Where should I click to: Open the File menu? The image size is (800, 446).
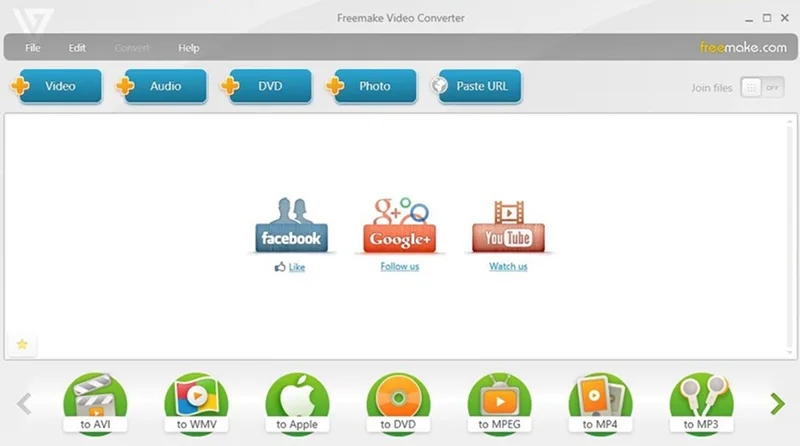pyautogui.click(x=33, y=48)
